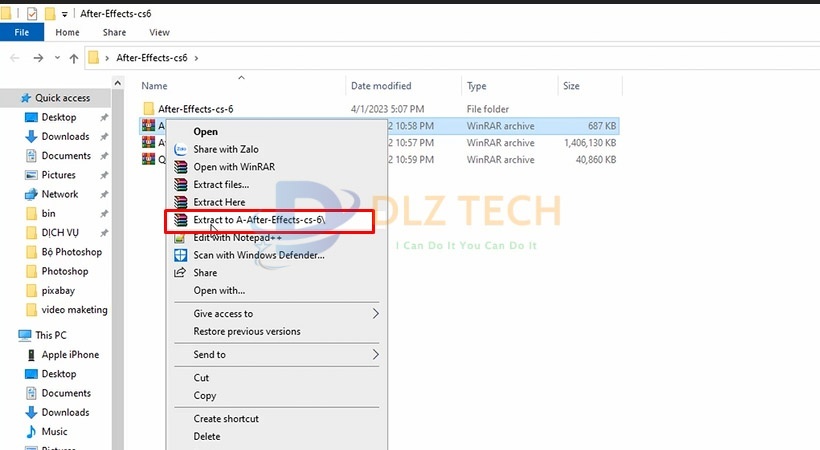820x450 pixels.
Task: Choose Edit with Notepad++
Action: 237,238
